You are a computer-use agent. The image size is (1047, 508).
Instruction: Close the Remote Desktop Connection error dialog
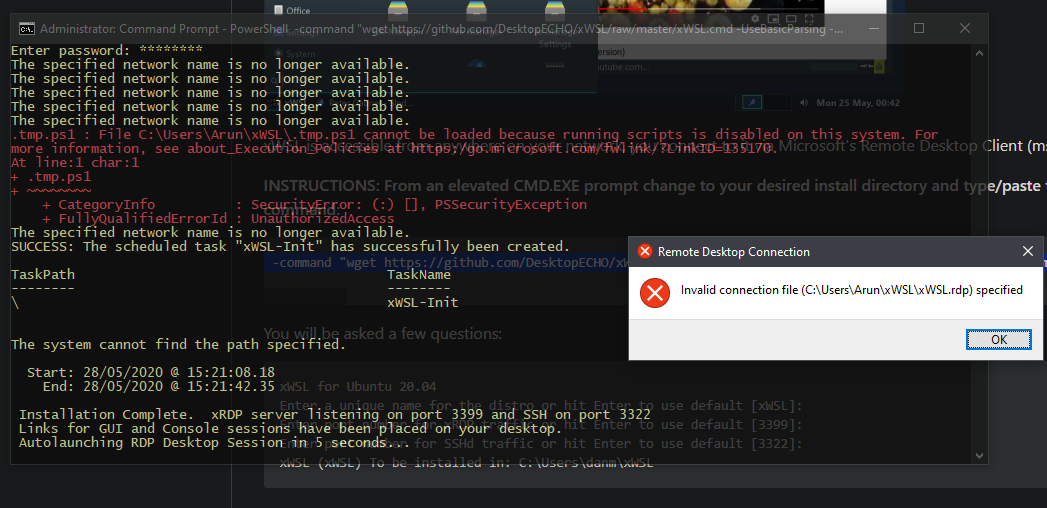(x=1028, y=252)
